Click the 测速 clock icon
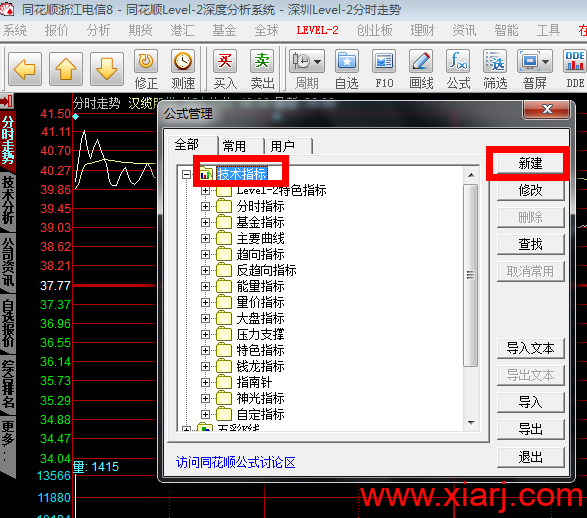Viewport: 587px width, 518px height. [183, 61]
